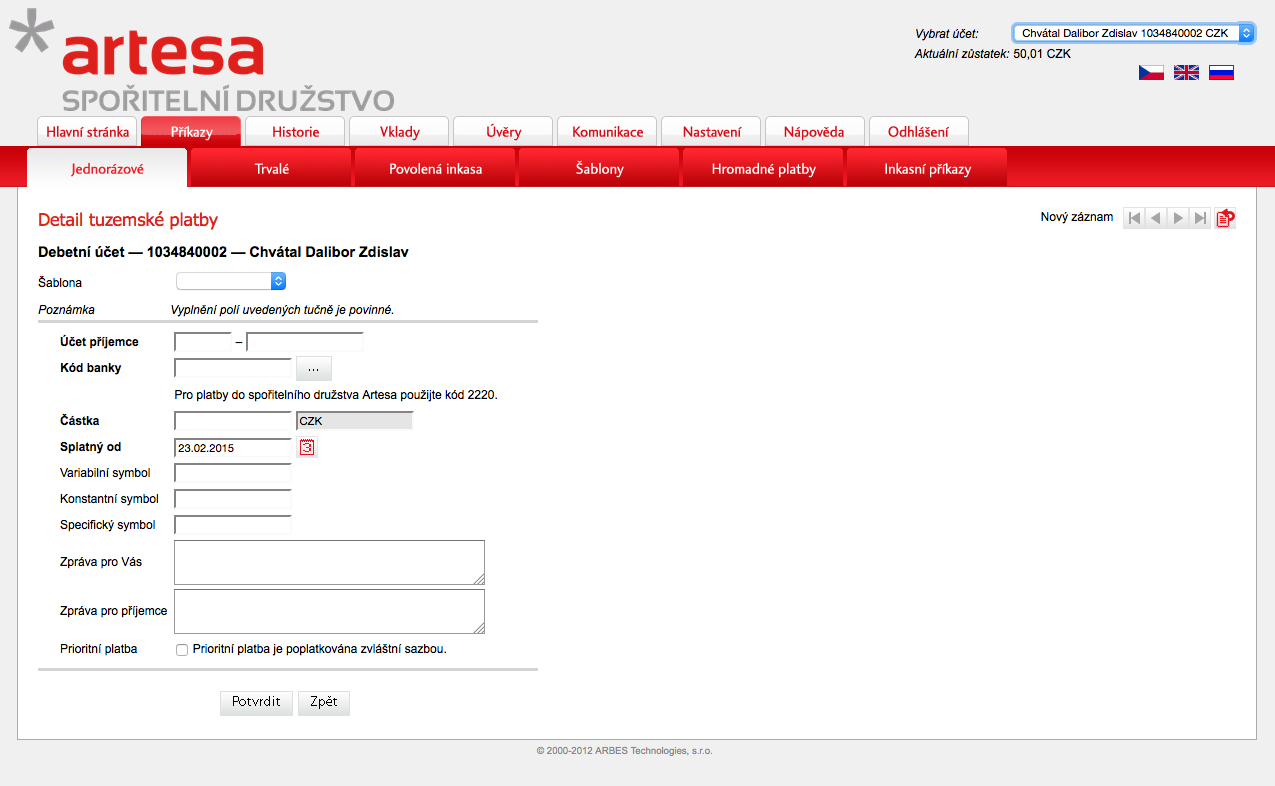Image resolution: width=1275 pixels, height=786 pixels.
Task: Select the Jednorázové subtab
Action: [107, 168]
